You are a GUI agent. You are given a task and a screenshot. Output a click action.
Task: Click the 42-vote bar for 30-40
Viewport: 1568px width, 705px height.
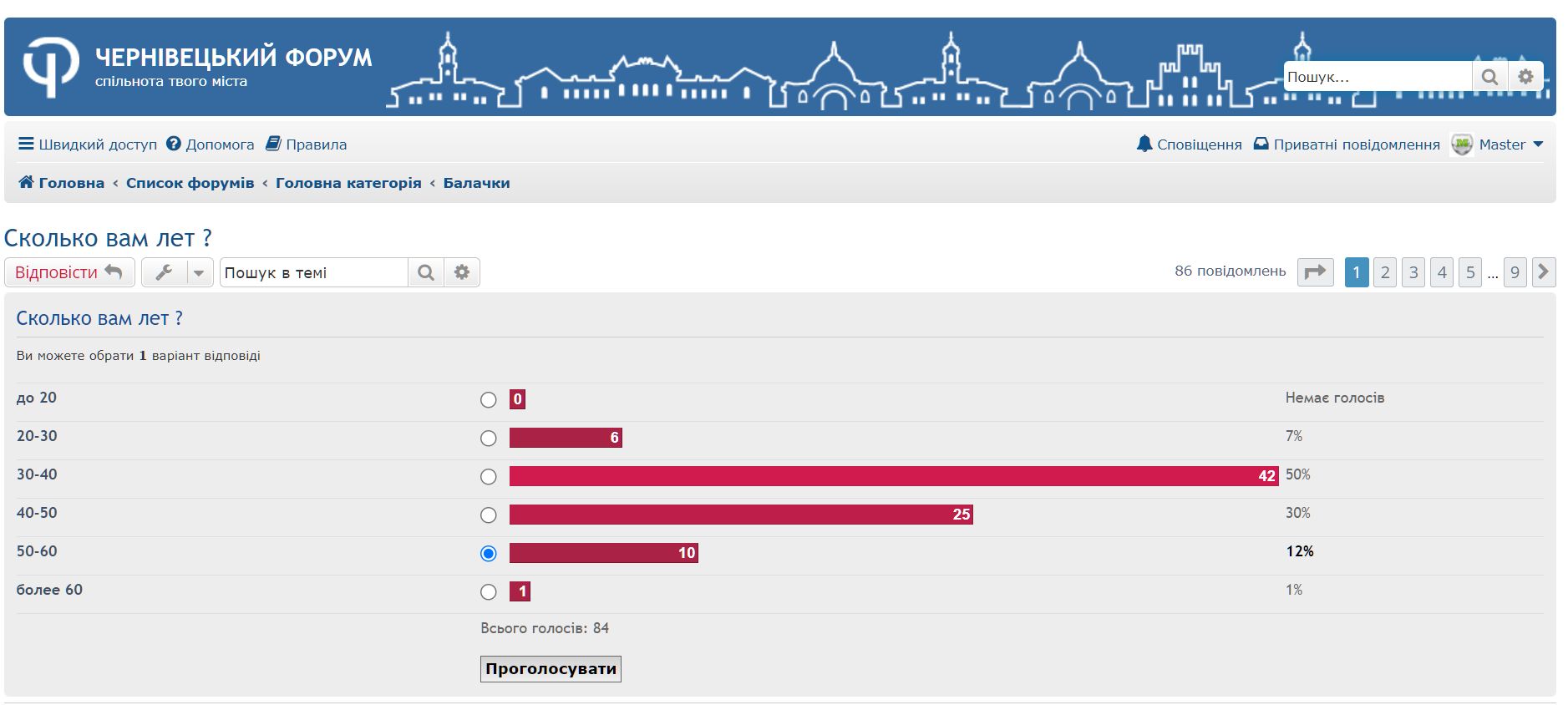[893, 476]
